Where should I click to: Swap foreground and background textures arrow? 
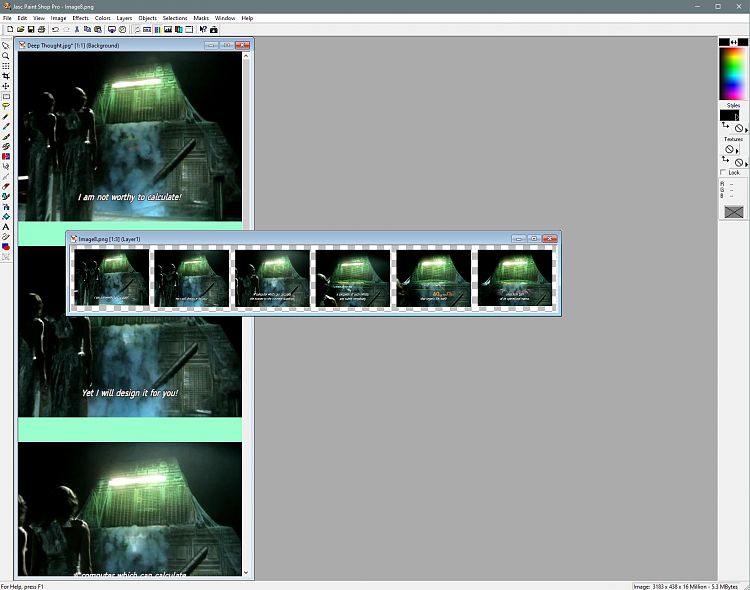click(x=726, y=159)
